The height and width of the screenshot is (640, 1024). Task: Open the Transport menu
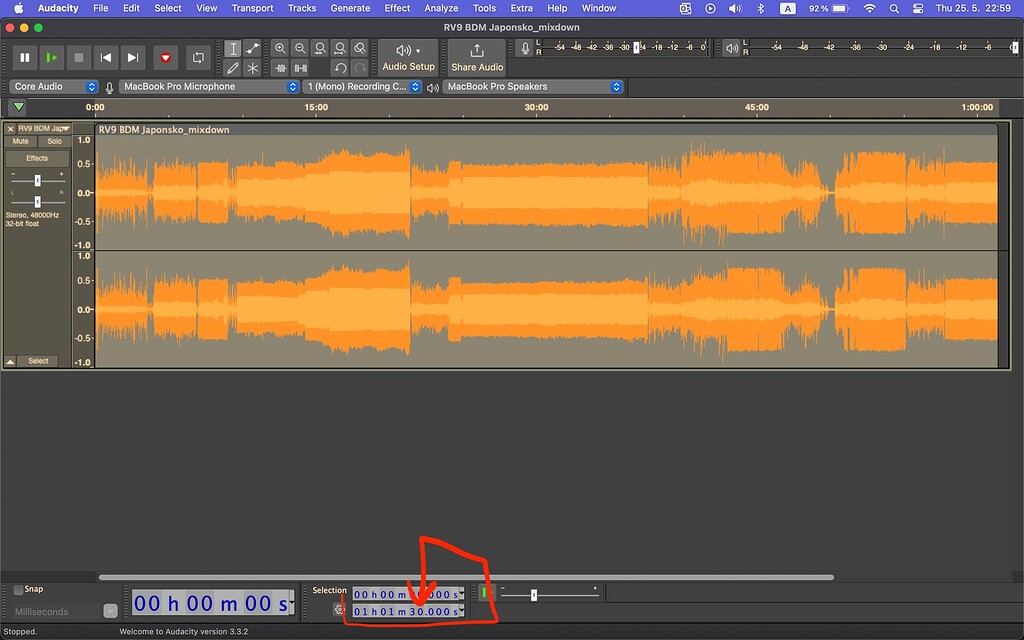coord(252,7)
